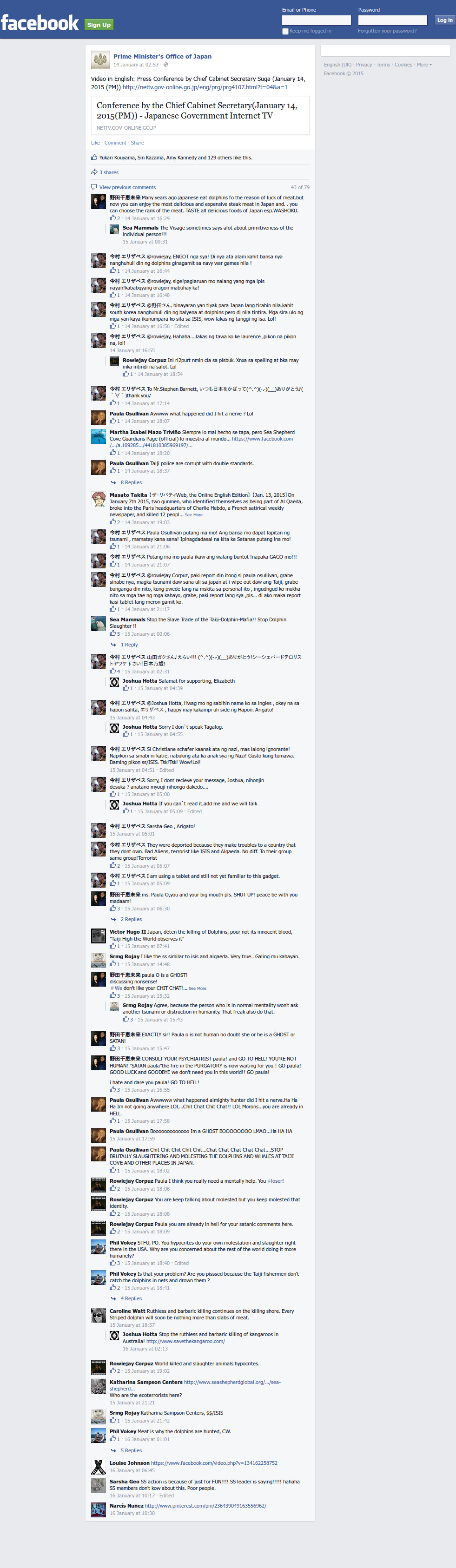The width and height of the screenshot is (456, 1568).
Task: Open Prime Minister's Office of Japan avatar
Action: [100, 60]
